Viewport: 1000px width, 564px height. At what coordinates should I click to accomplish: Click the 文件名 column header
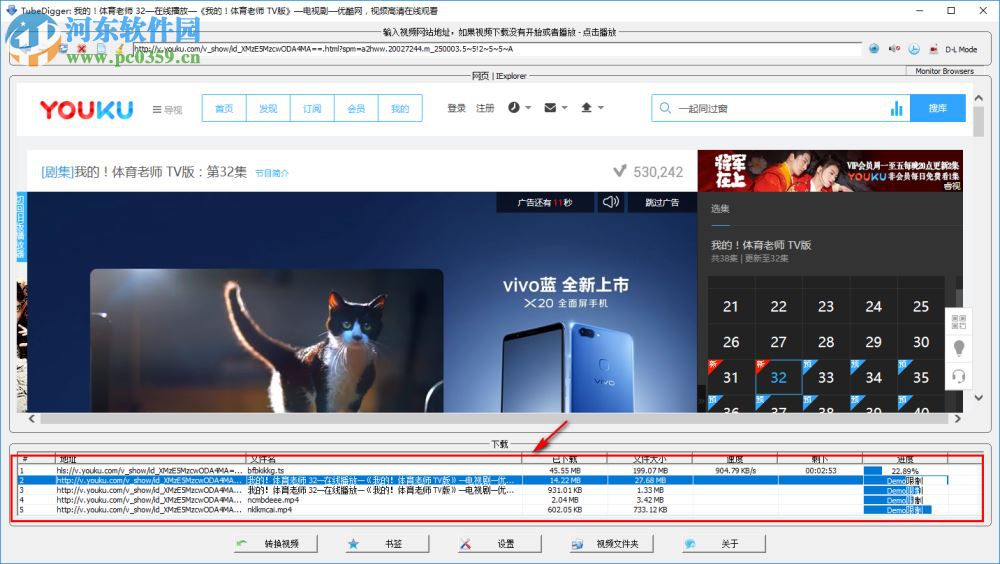pos(383,459)
